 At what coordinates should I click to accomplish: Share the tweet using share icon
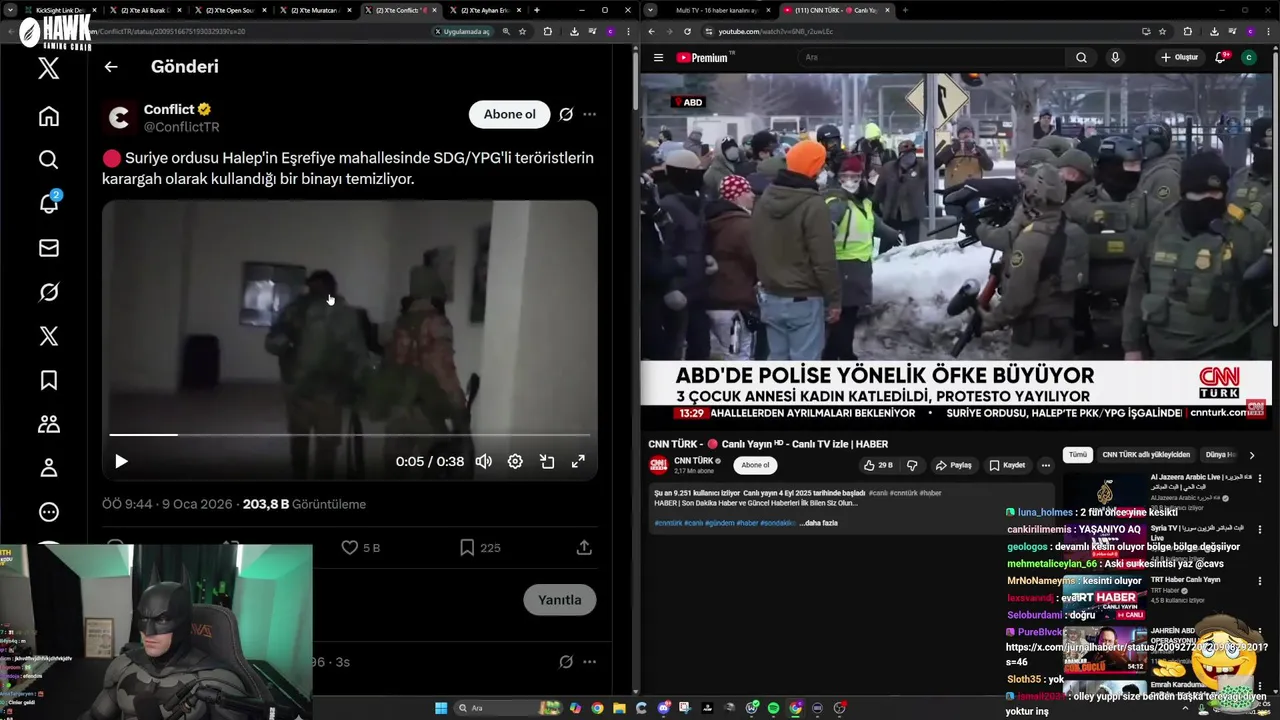pyautogui.click(x=584, y=547)
